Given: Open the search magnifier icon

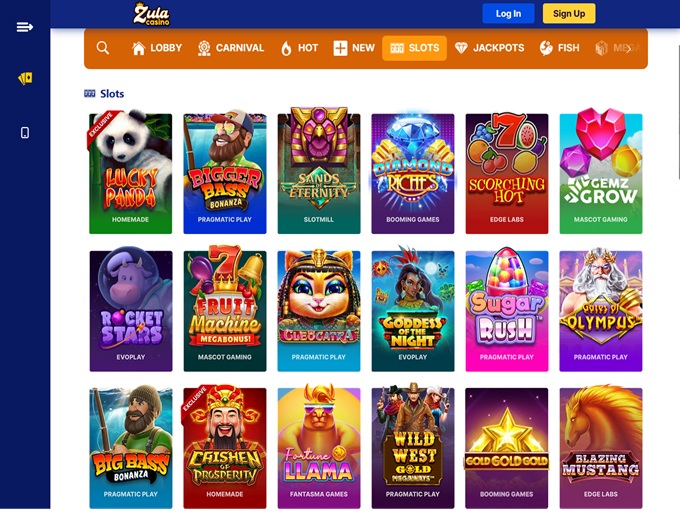Looking at the screenshot, I should 103,48.
